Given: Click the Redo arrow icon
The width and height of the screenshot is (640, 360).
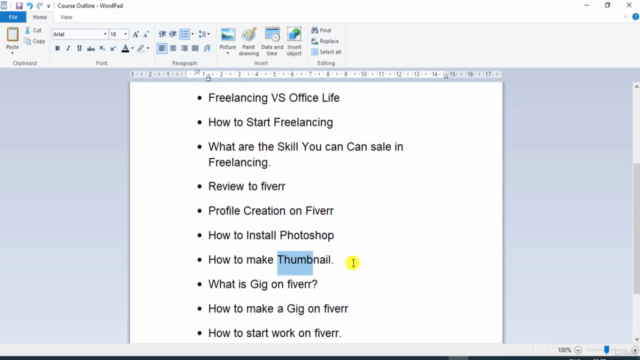Looking at the screenshot, I should click(x=40, y=6).
